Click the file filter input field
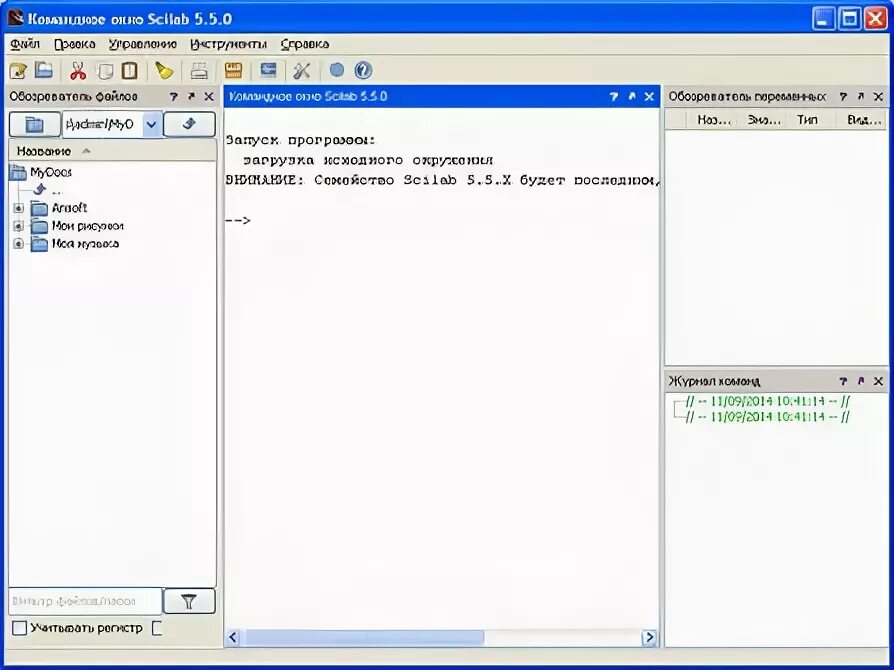Screen dimensions: 894x670 (85, 601)
